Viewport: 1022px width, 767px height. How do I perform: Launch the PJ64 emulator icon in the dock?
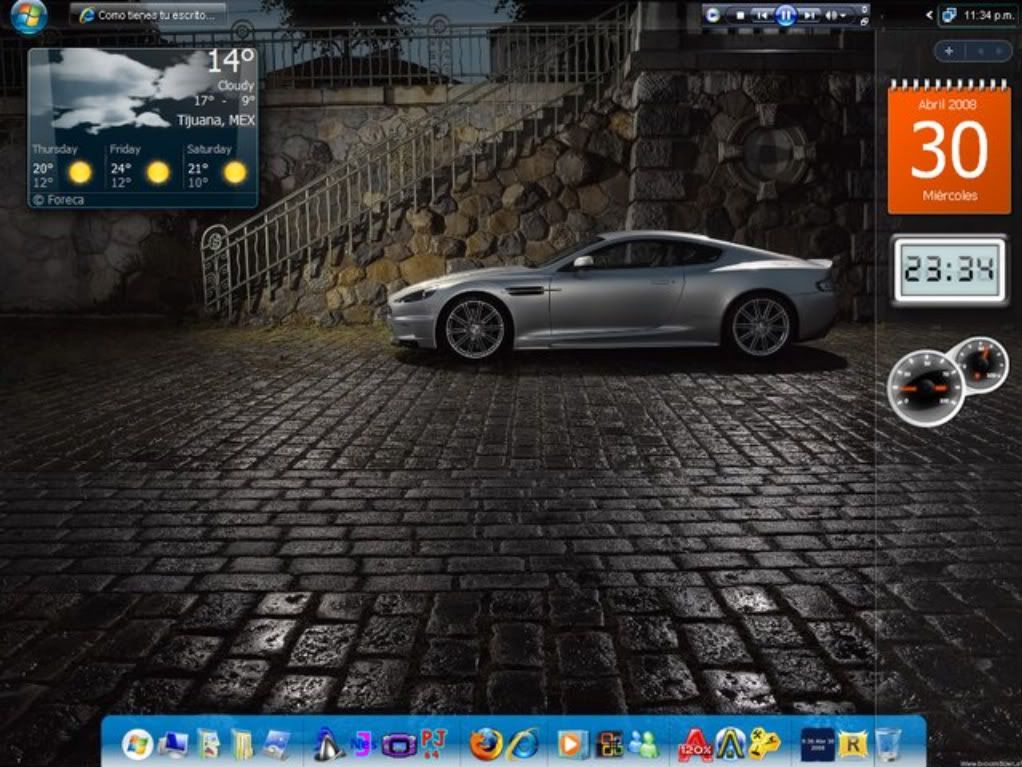click(434, 744)
